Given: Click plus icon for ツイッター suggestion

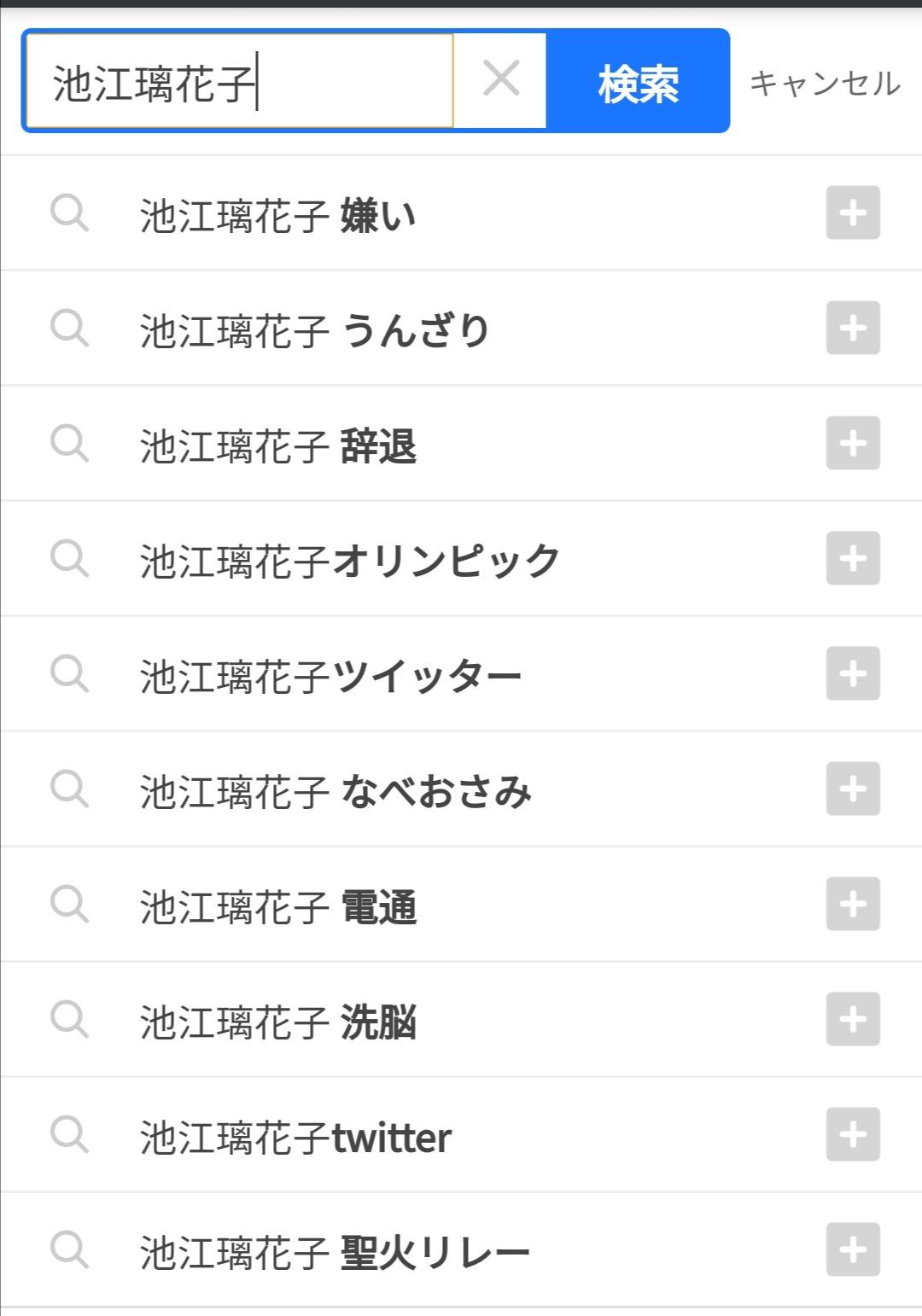Looking at the screenshot, I should point(852,673).
